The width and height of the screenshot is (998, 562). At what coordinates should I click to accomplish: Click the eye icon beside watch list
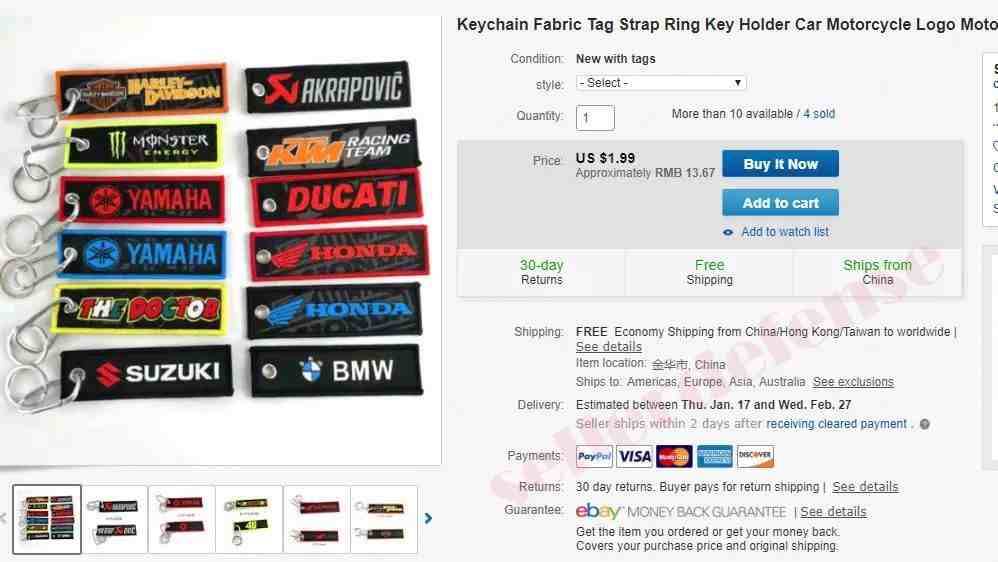click(x=728, y=232)
